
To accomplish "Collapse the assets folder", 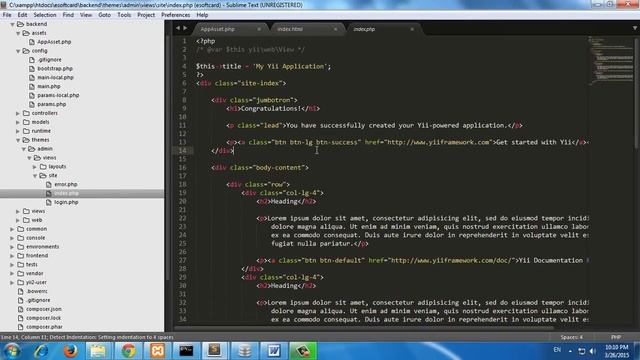I will tap(18, 33).
